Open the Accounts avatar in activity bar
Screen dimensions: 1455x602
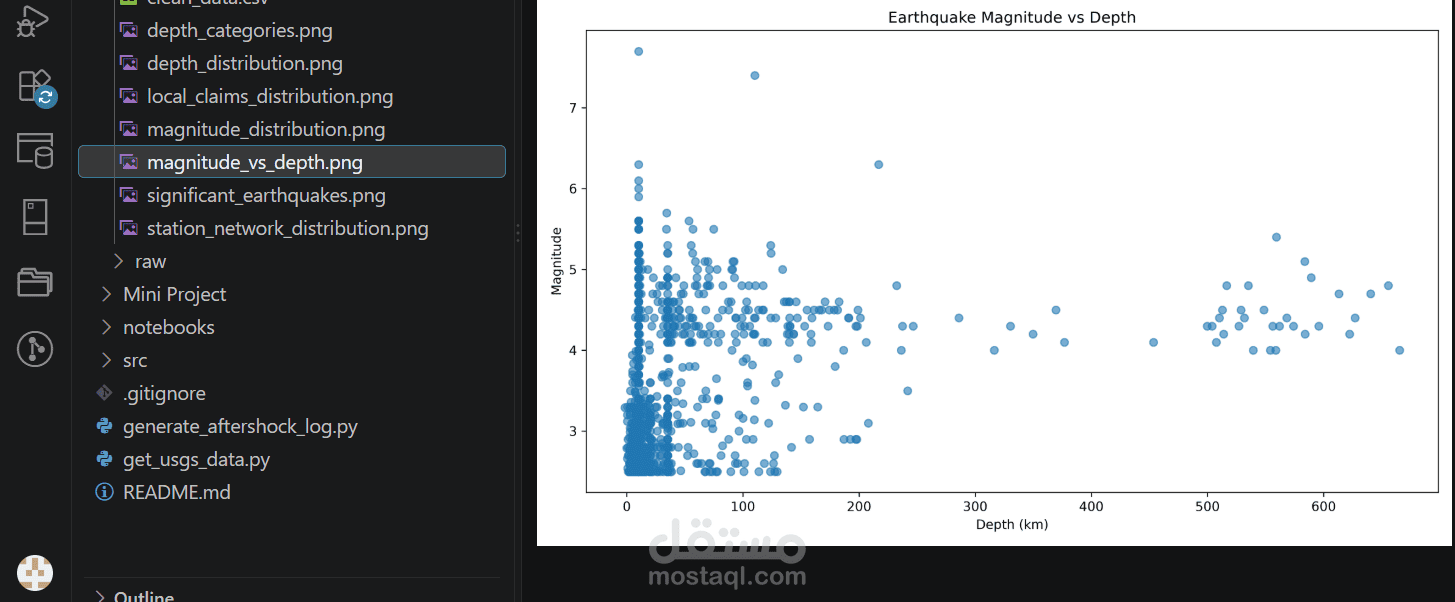coord(35,572)
